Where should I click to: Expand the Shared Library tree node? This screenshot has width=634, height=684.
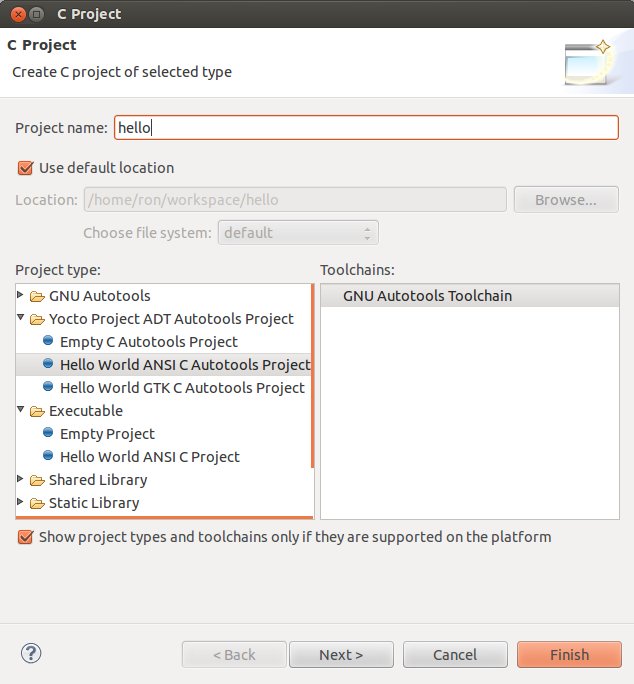[21, 480]
